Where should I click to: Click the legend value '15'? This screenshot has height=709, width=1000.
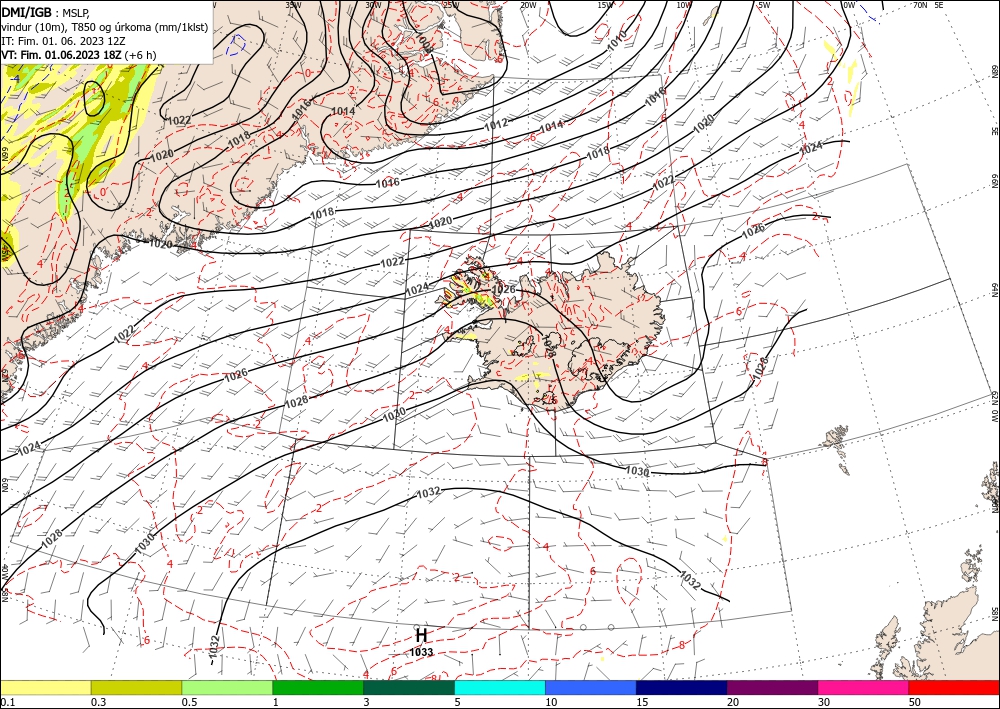(642, 702)
